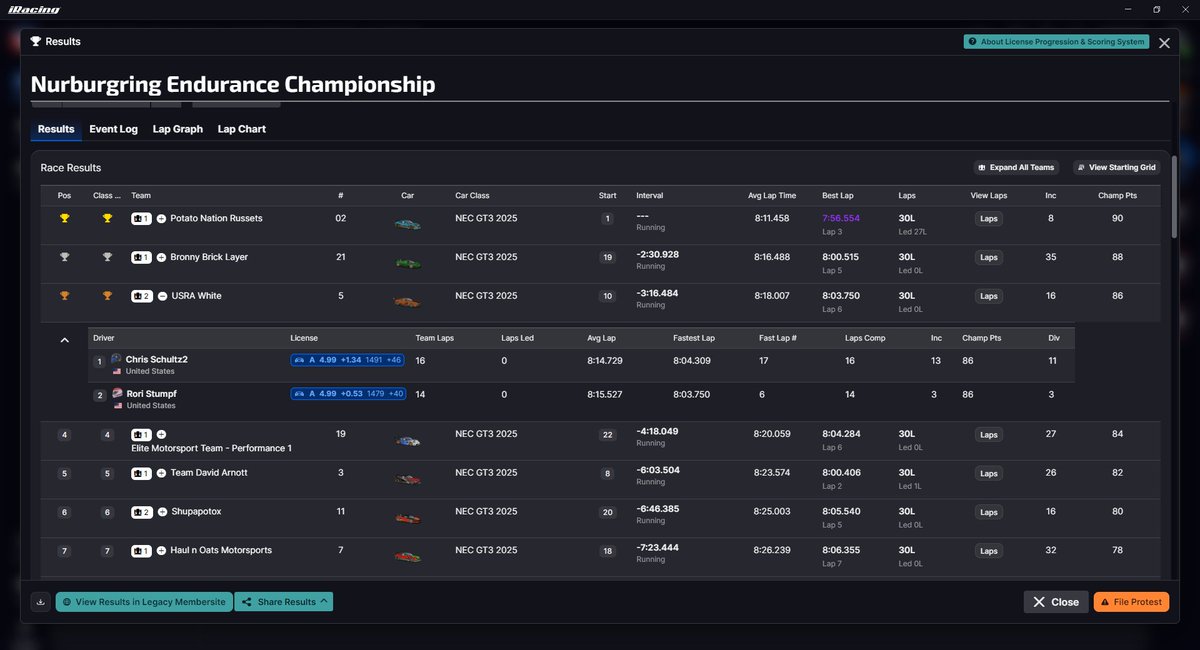Viewport: 1200px width, 650px height.
Task: View laps for USRA White
Action: pos(989,296)
